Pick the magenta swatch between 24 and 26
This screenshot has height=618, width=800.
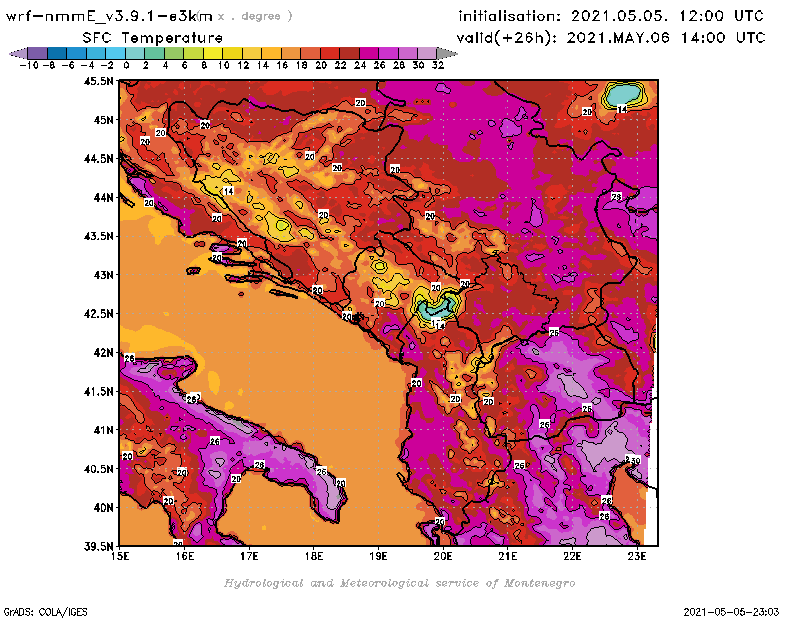tap(368, 53)
